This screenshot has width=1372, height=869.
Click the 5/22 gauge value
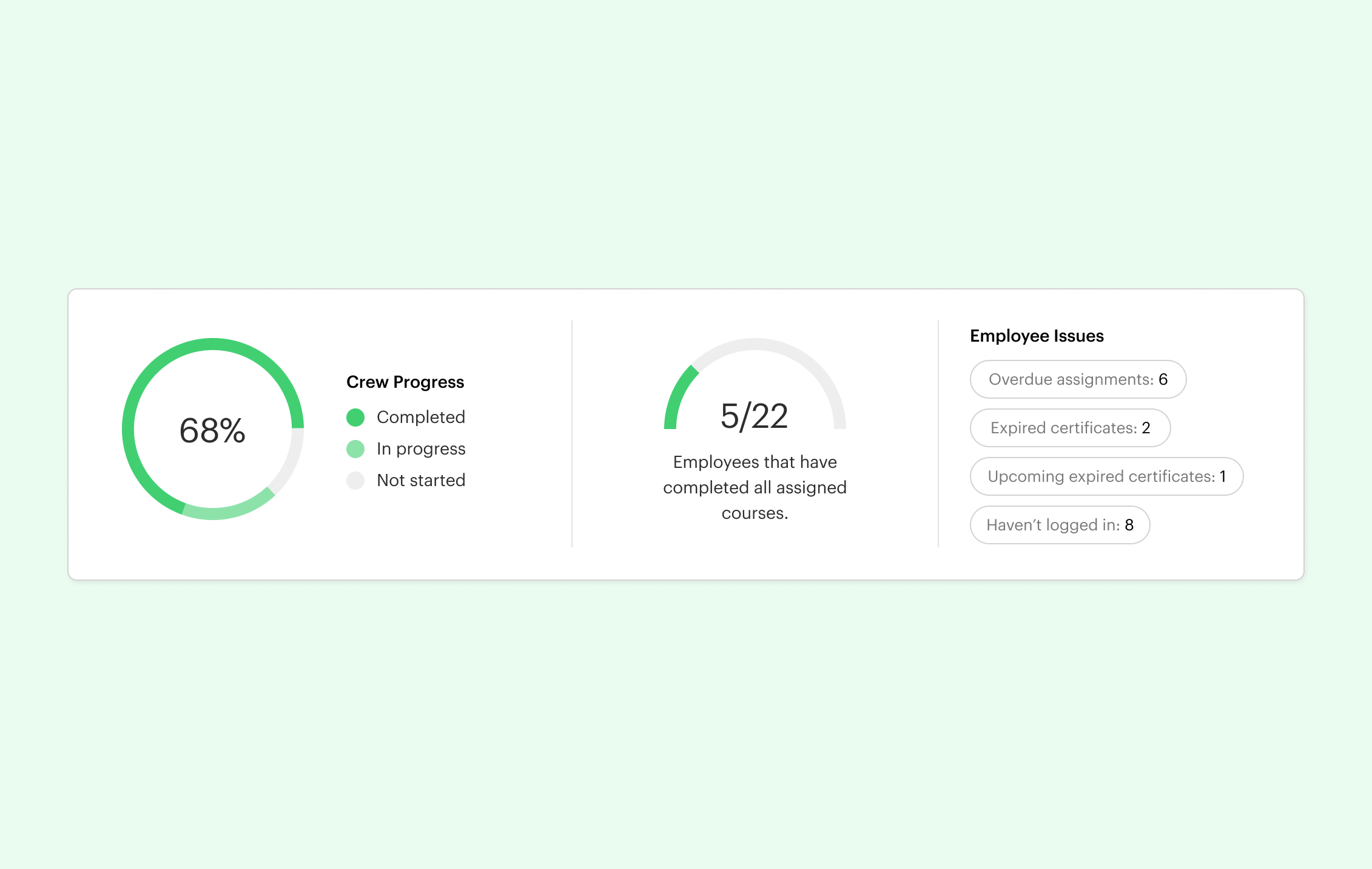[754, 416]
